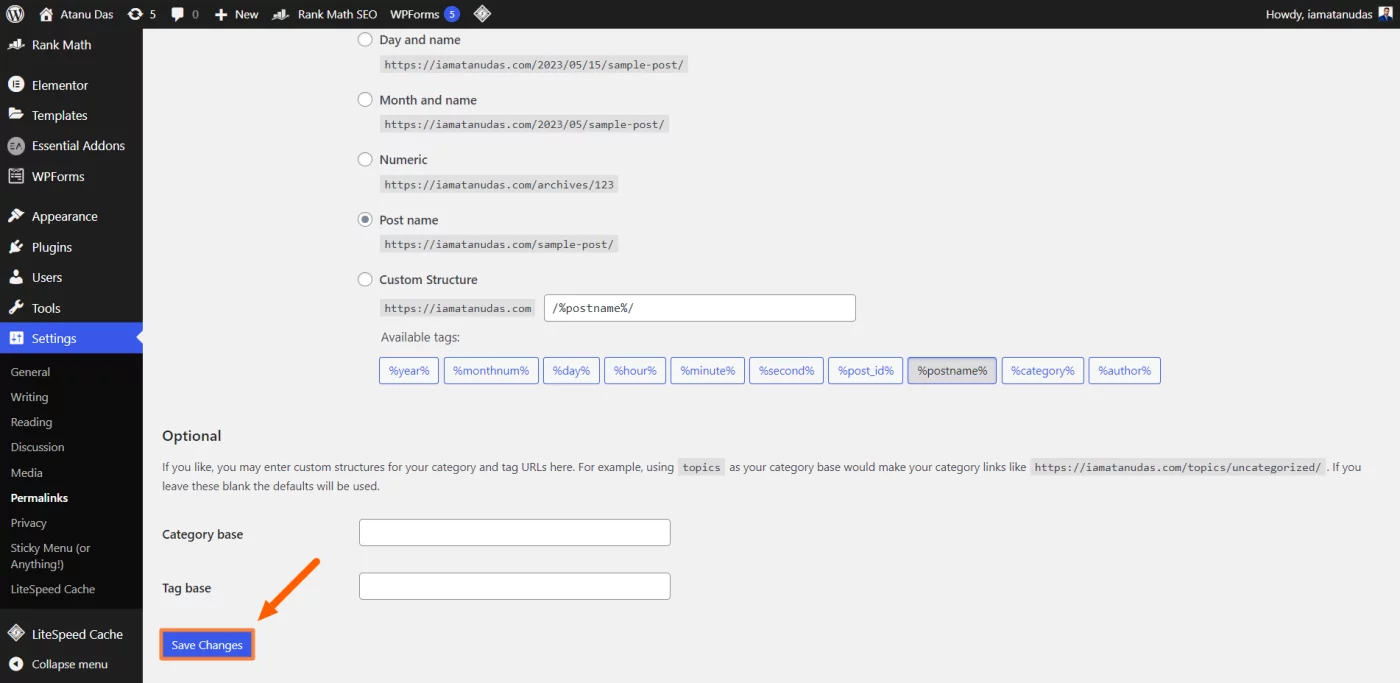Screen dimensions: 1400x683
Task: Click WPForms in the admin bar
Action: pyautogui.click(x=413, y=14)
